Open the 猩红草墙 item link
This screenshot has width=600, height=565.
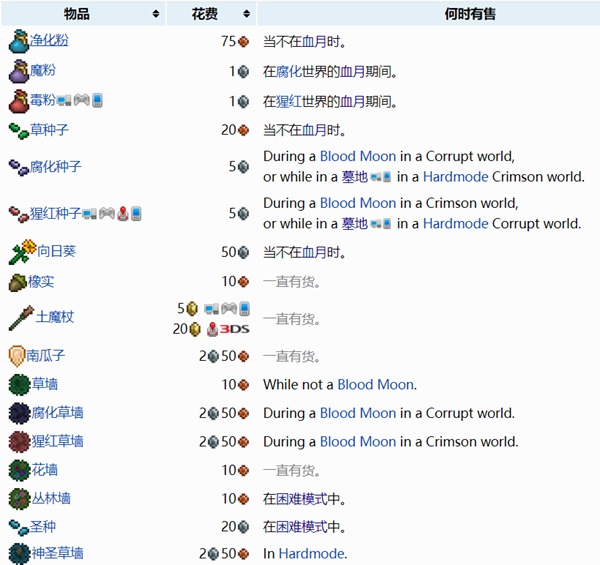(x=57, y=441)
